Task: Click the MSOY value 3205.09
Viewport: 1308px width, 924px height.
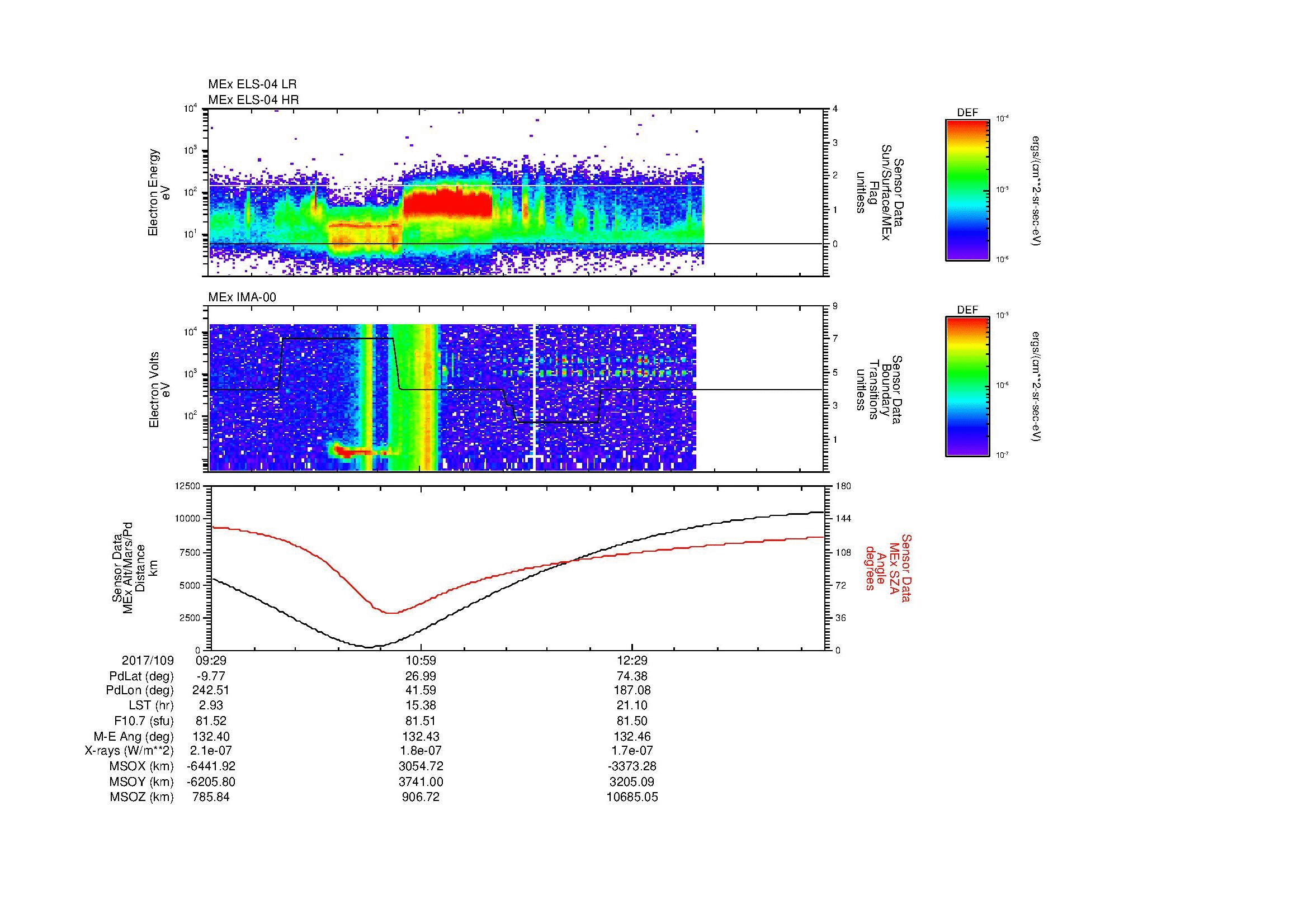Action: (632, 781)
